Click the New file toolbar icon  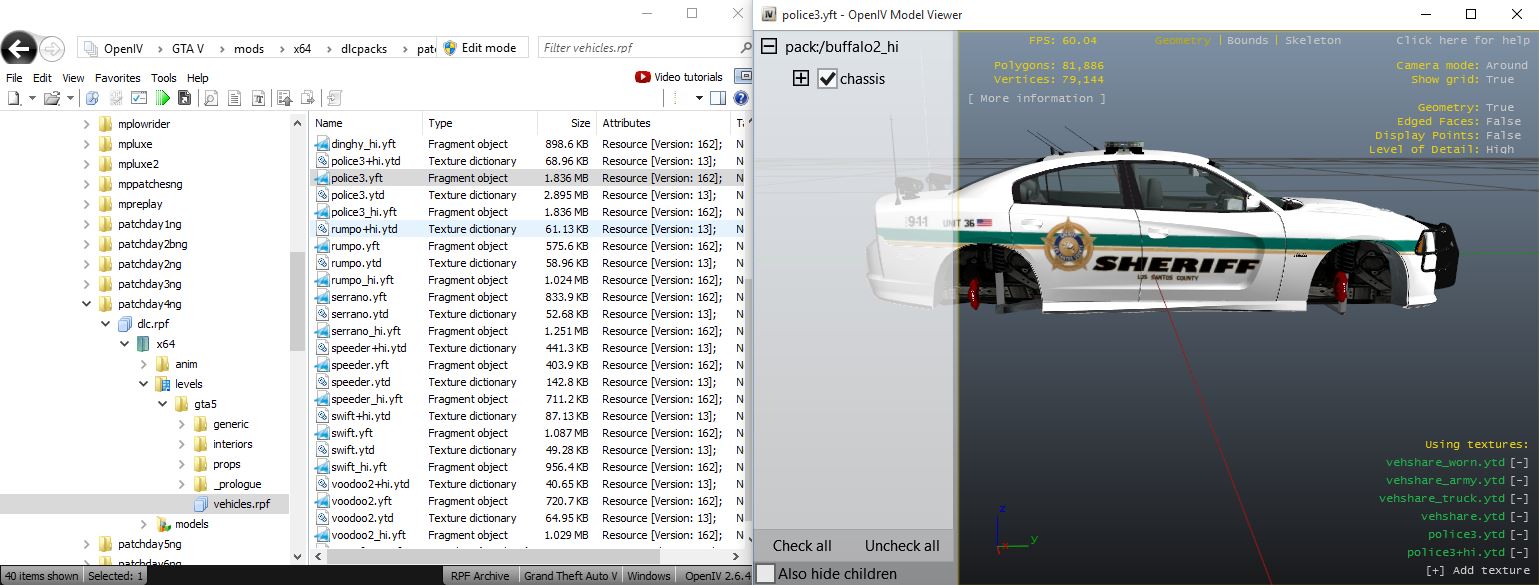tap(14, 98)
